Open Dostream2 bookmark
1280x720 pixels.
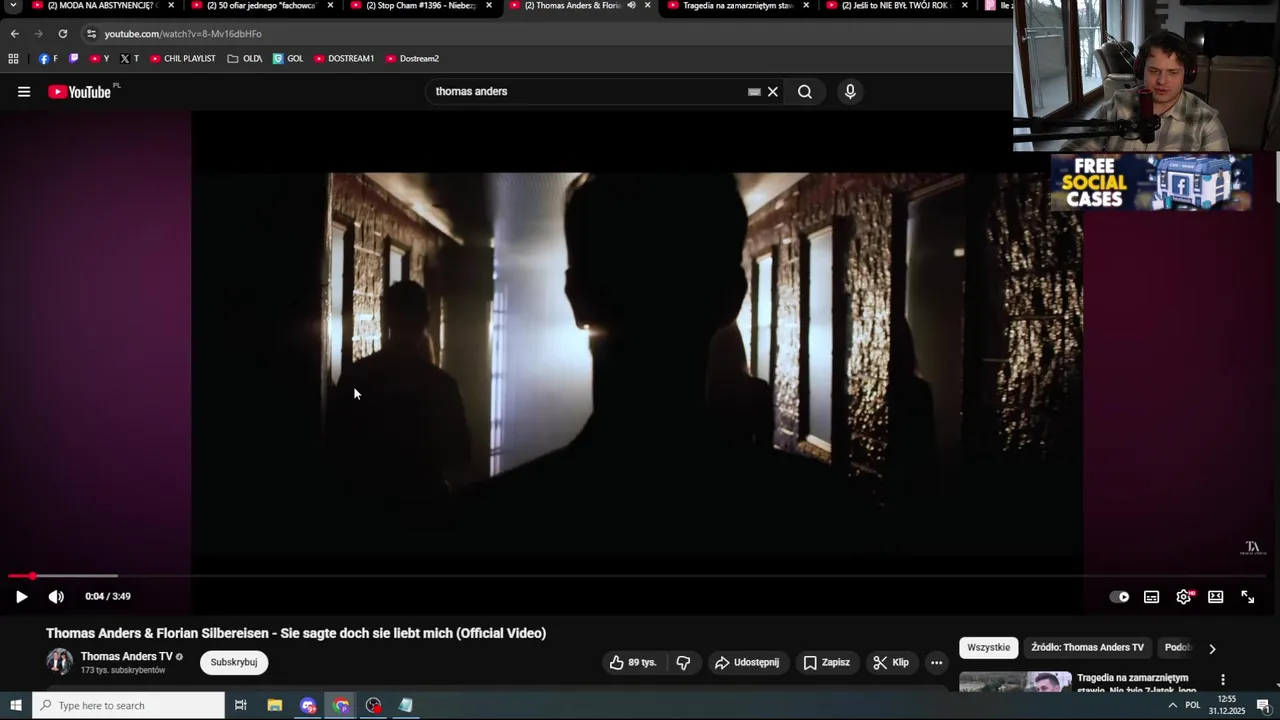click(412, 59)
